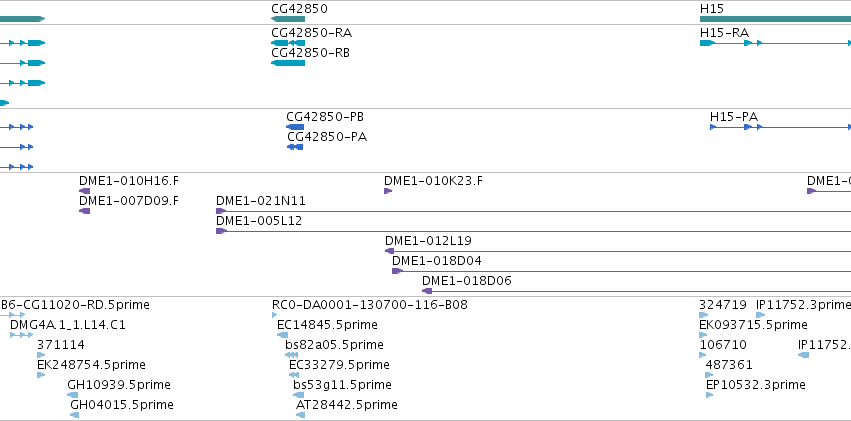Click the H15-RA transcript feature
This screenshot has width=851, height=421.
pyautogui.click(x=776, y=43)
